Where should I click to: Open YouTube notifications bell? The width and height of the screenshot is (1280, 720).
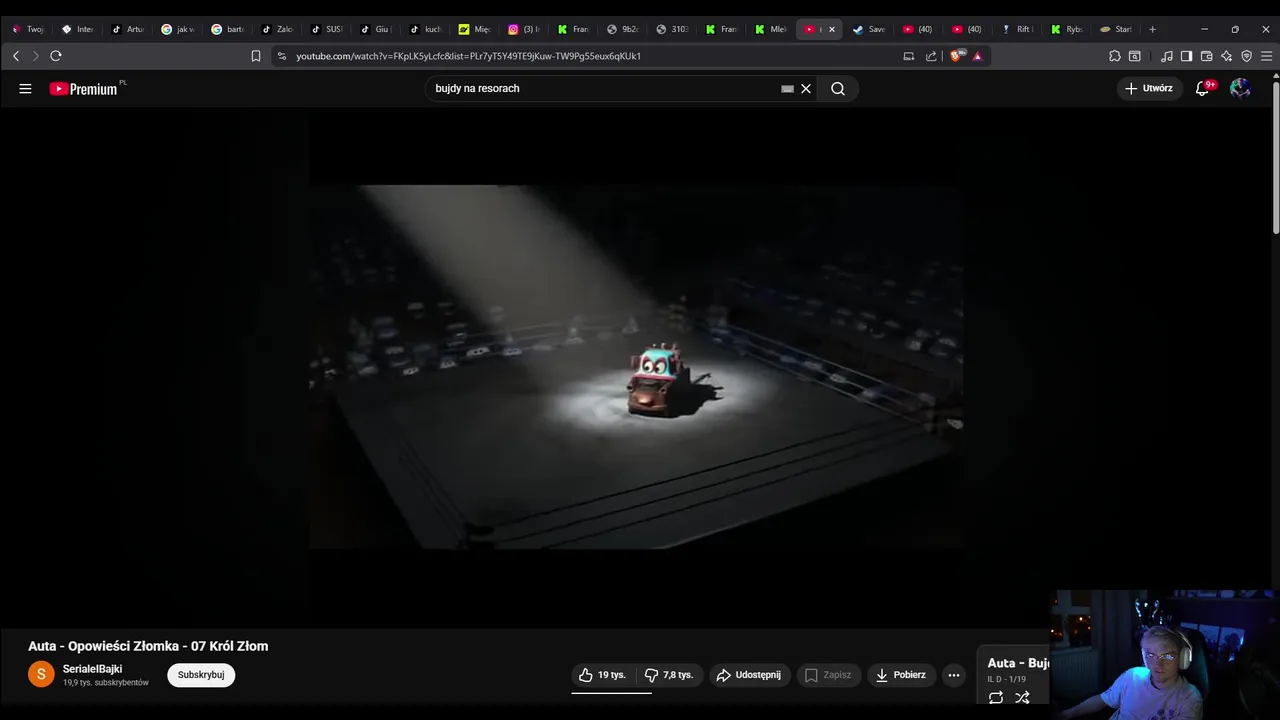click(1203, 88)
